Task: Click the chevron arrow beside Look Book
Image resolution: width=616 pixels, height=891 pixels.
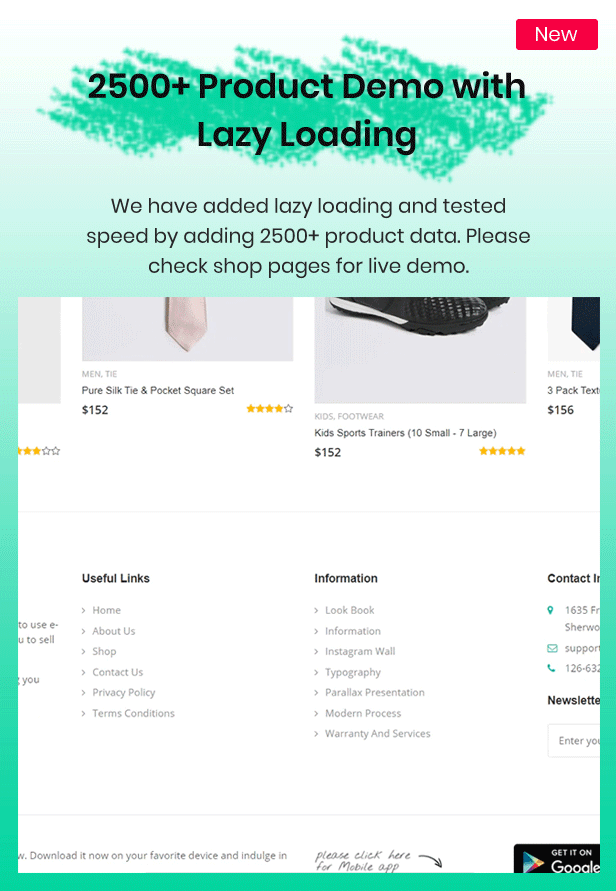Action: pos(316,610)
